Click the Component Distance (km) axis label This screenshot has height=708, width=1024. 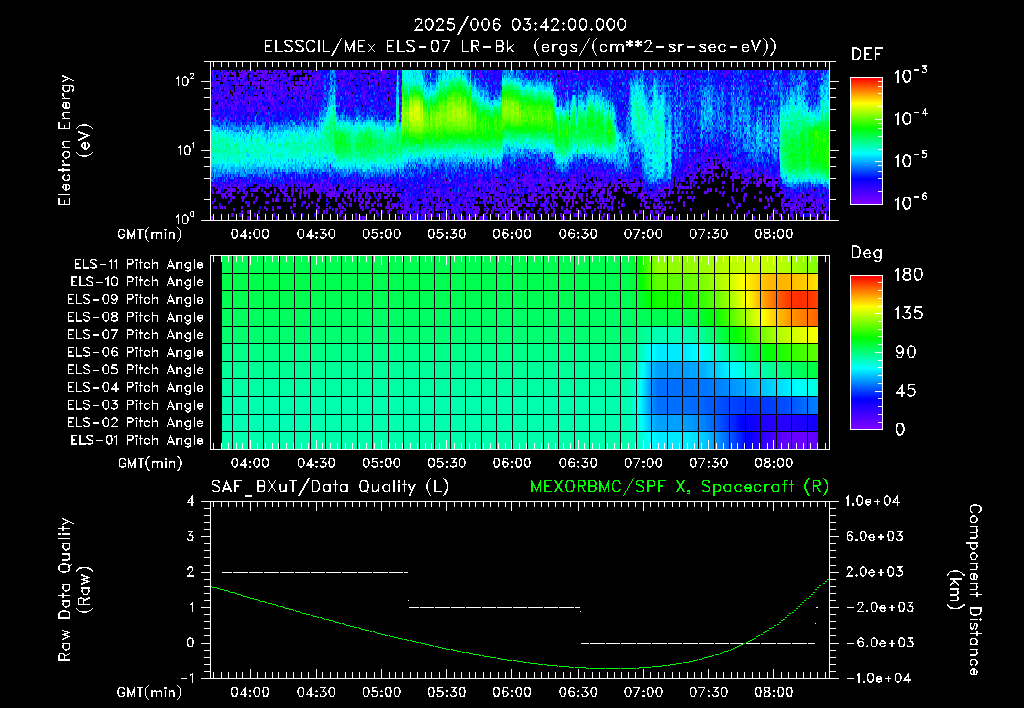tap(965, 590)
